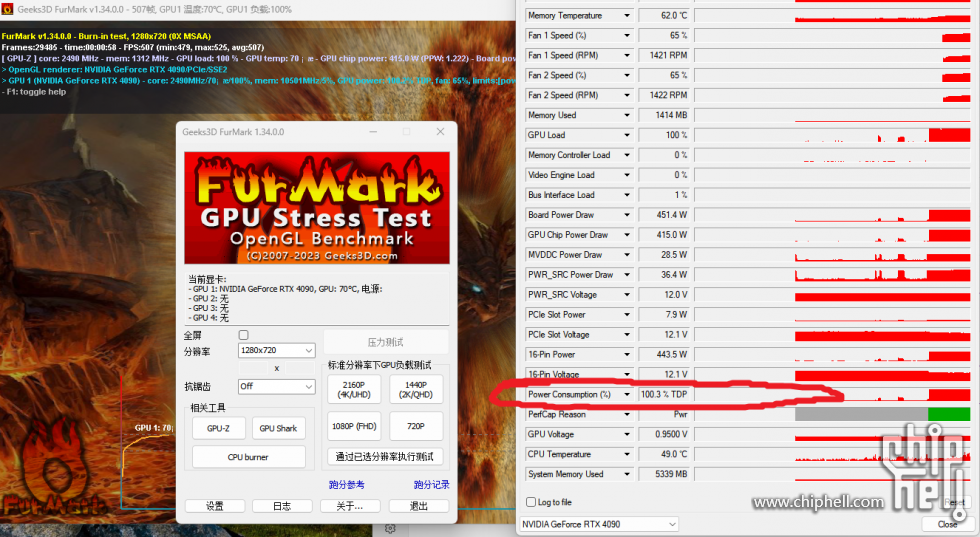Image resolution: width=980 pixels, height=537 pixels.
Task: Expand the 16-Pin Power dropdown
Action: tap(627, 355)
